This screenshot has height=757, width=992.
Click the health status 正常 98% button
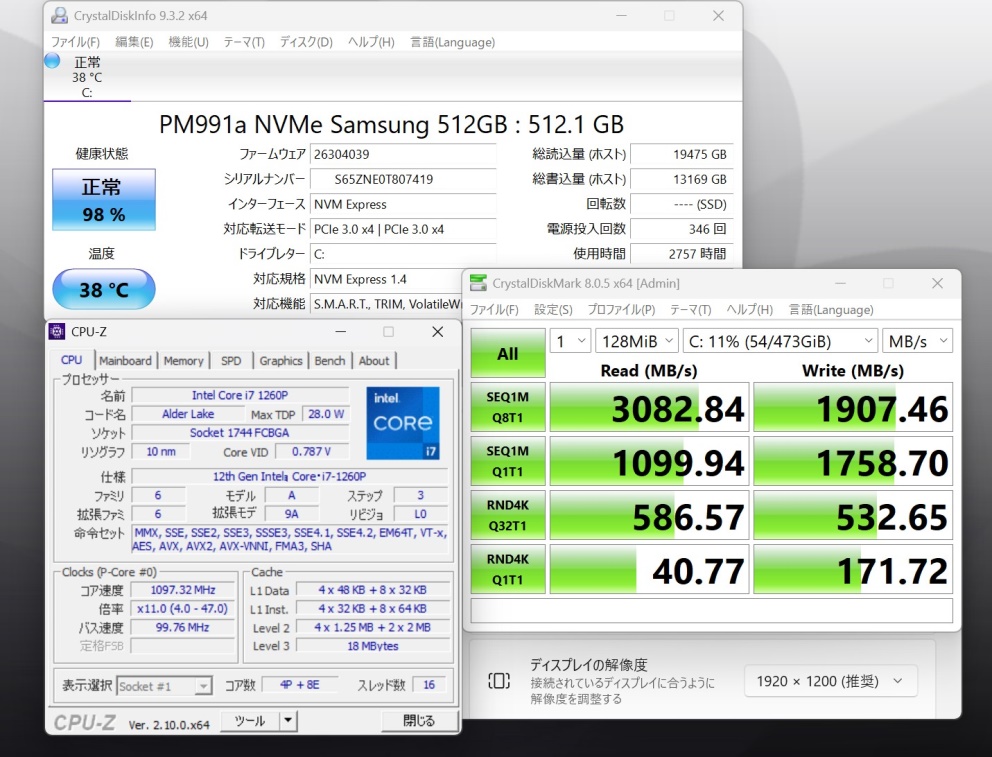click(x=104, y=199)
